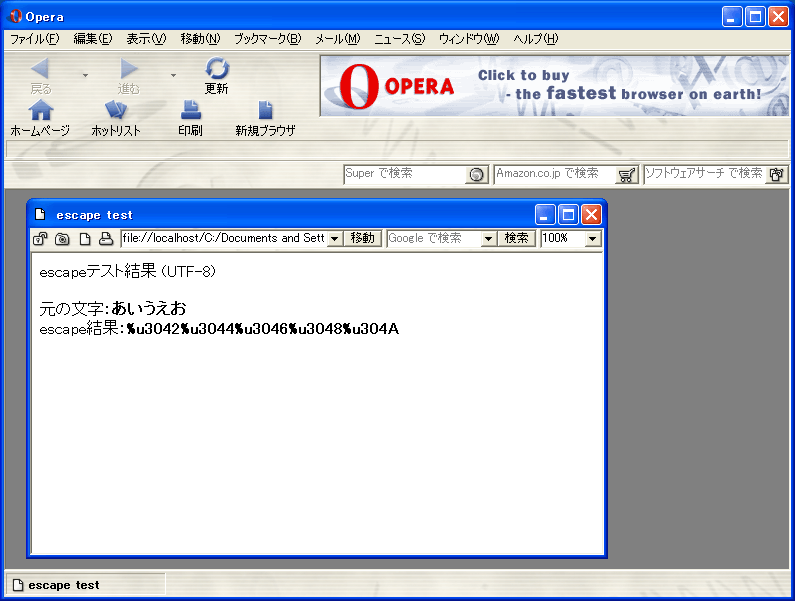Open the address bar URL dropdown
This screenshot has height=601, width=795.
coord(335,238)
